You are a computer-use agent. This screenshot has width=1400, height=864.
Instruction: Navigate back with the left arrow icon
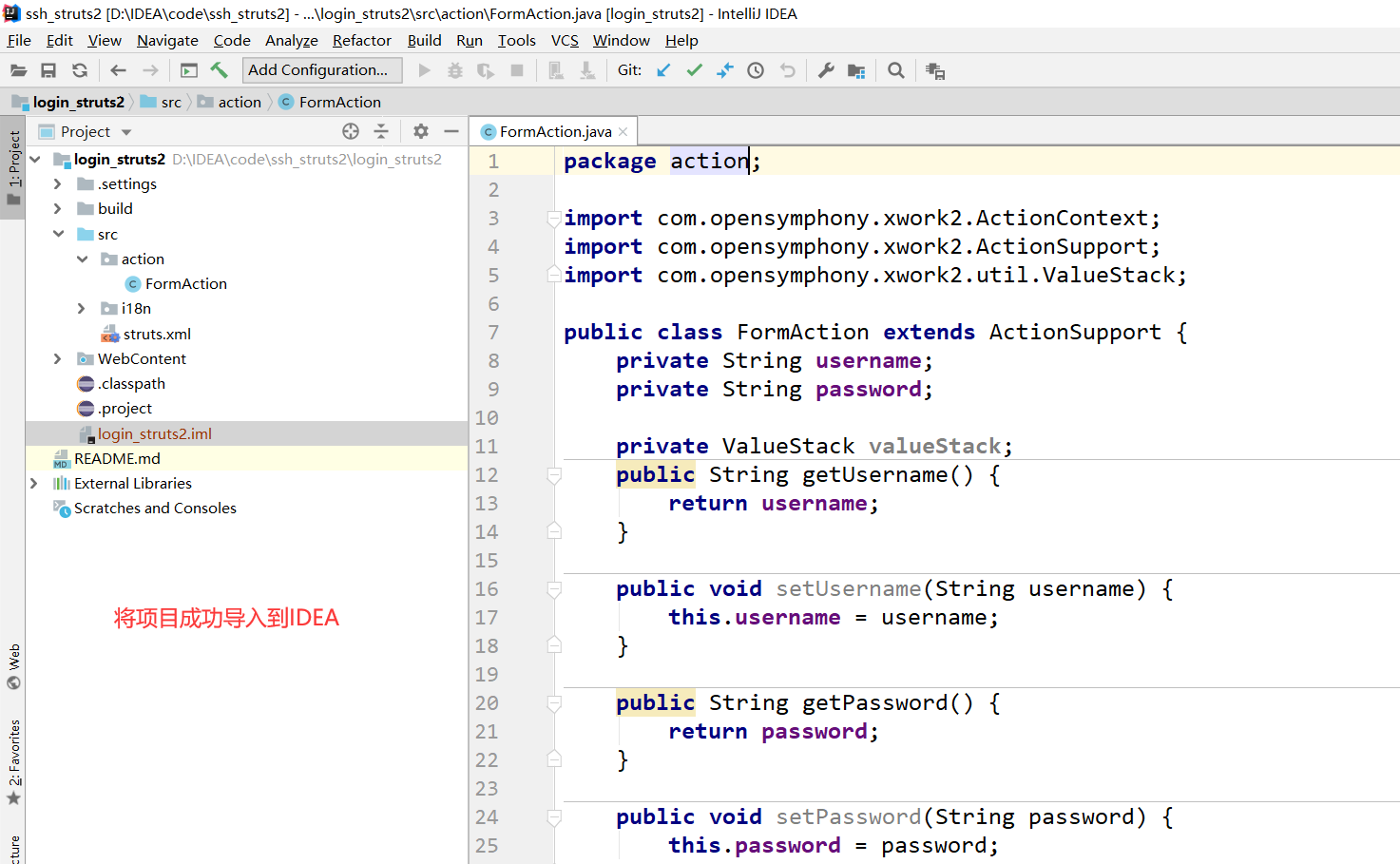click(x=118, y=70)
